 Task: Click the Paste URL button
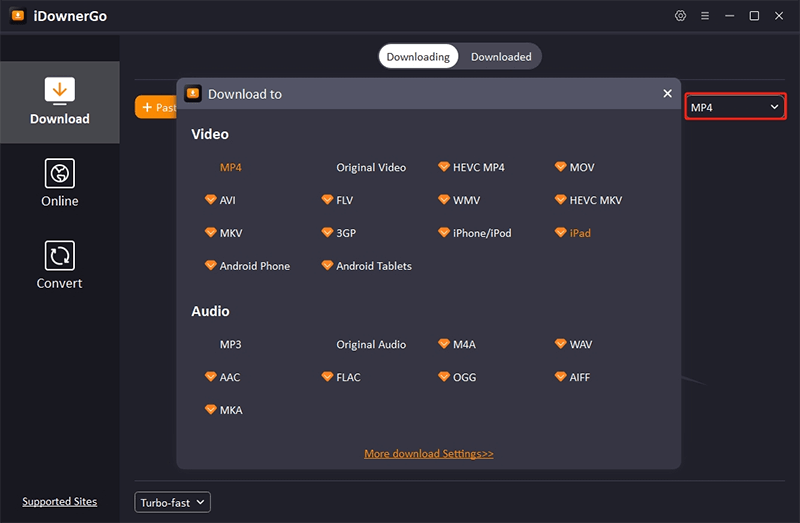click(156, 107)
